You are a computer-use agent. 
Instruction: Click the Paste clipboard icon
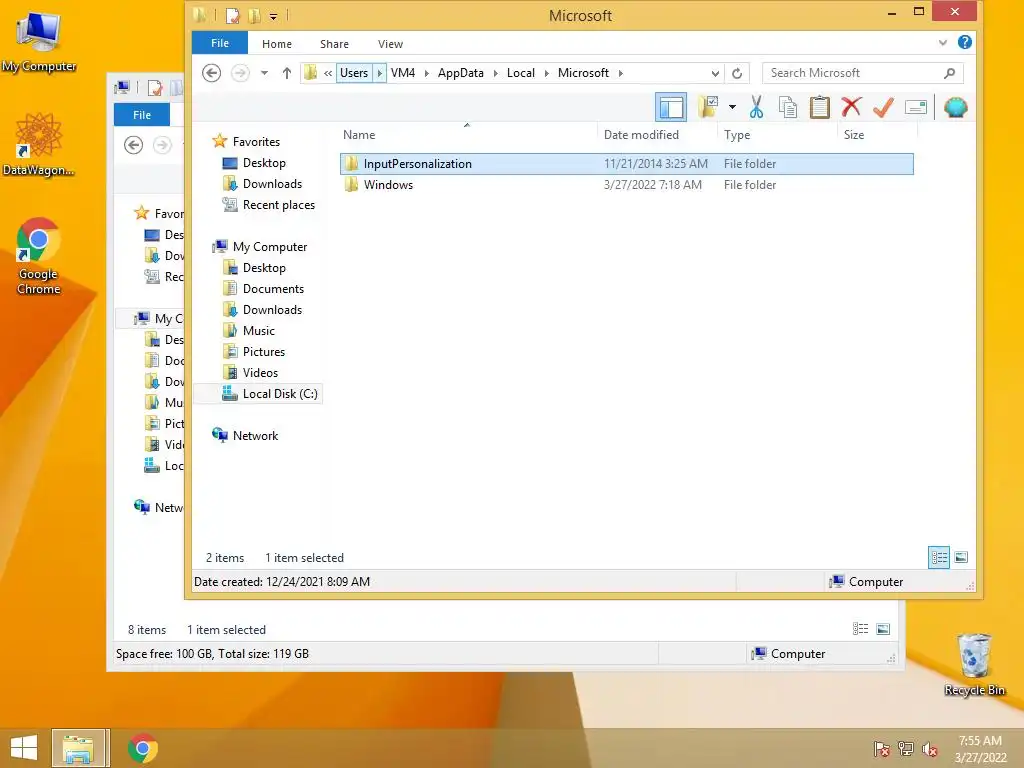(819, 107)
